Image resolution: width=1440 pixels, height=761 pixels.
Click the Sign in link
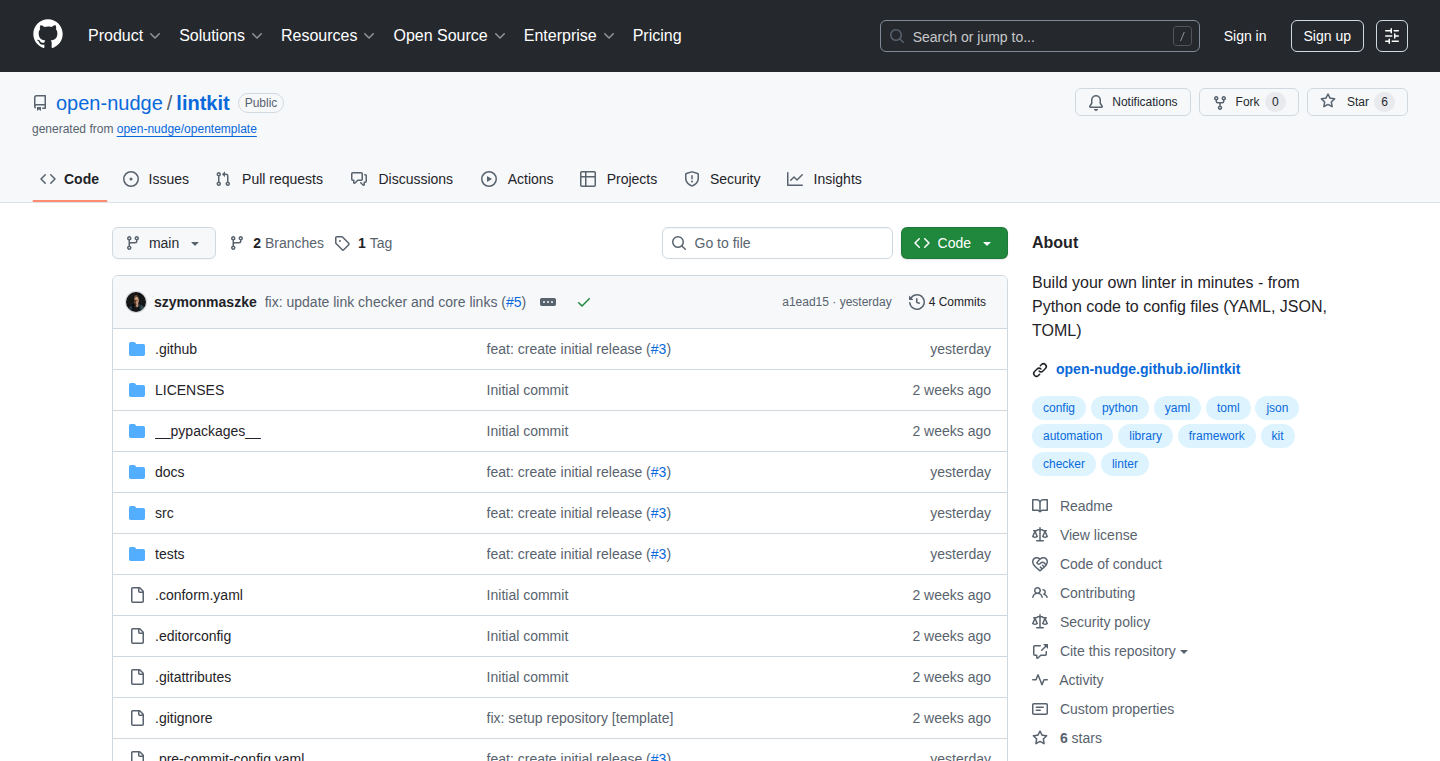pyautogui.click(x=1245, y=36)
